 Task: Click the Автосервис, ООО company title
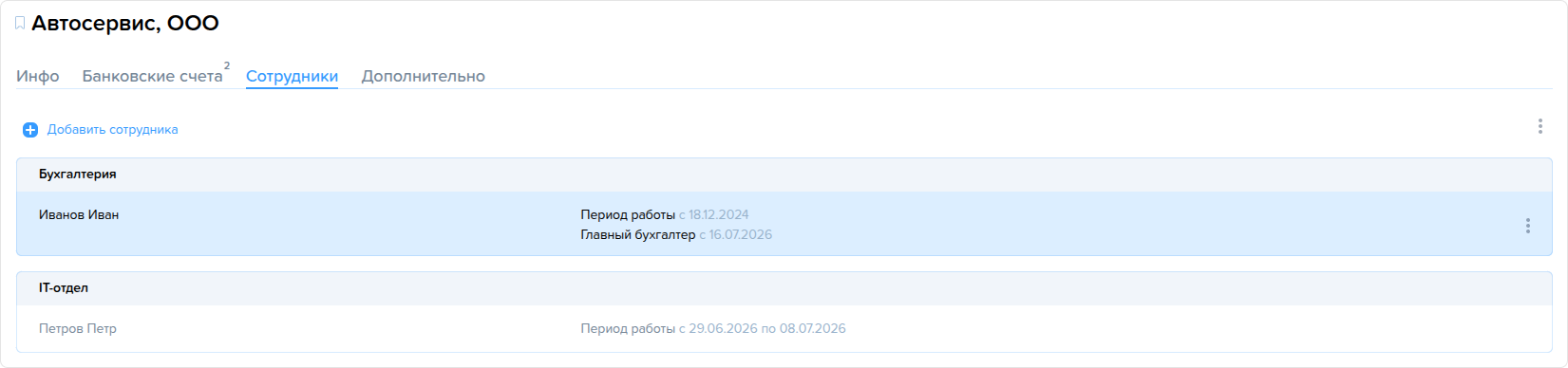125,24
